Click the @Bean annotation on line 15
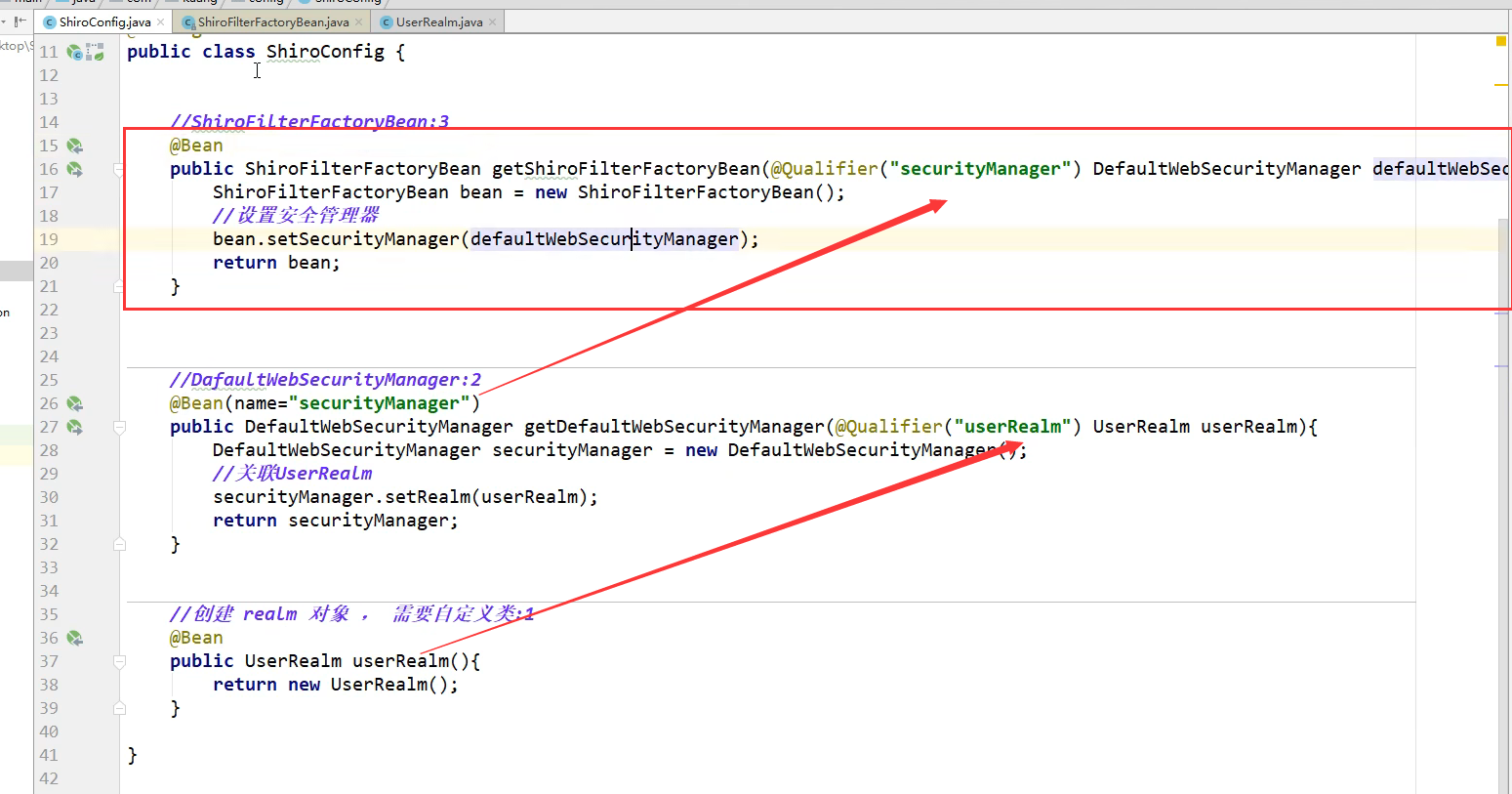Screen dimensions: 1512x794 point(196,146)
